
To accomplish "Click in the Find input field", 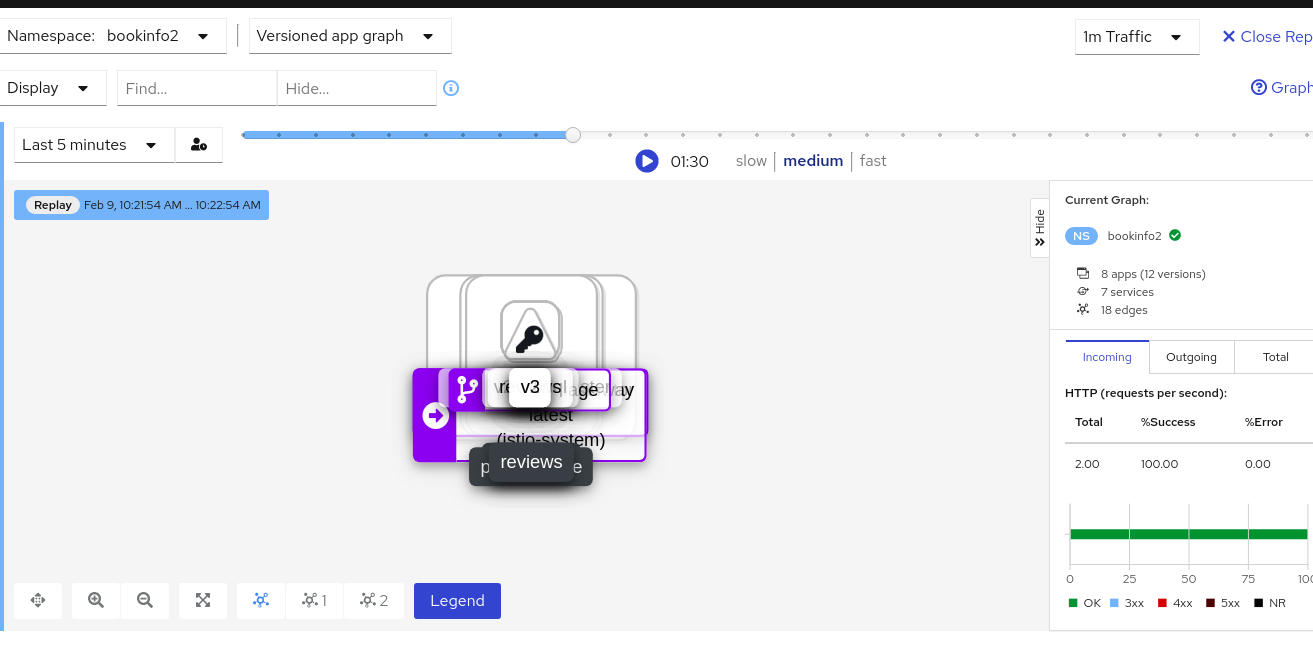I will point(197,88).
